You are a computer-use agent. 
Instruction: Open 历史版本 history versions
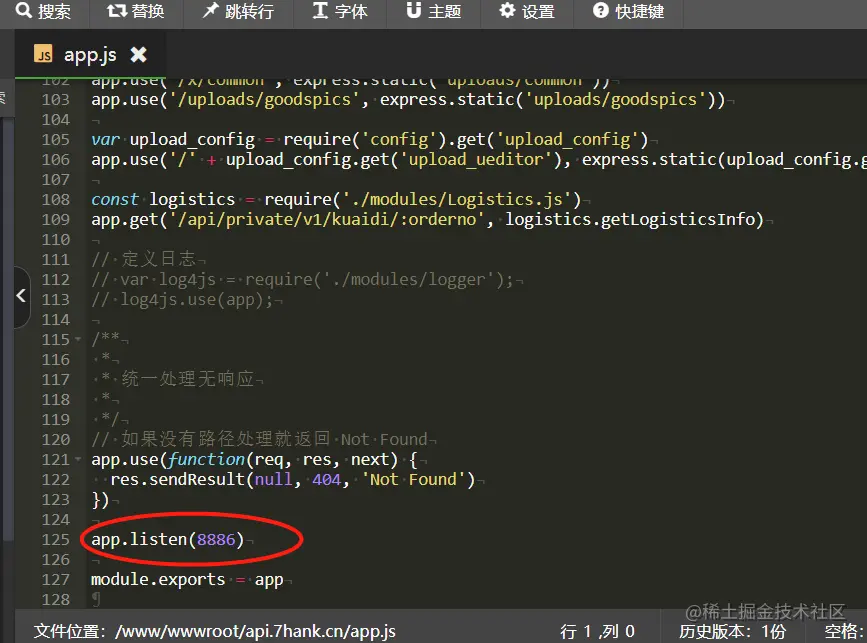point(732,631)
